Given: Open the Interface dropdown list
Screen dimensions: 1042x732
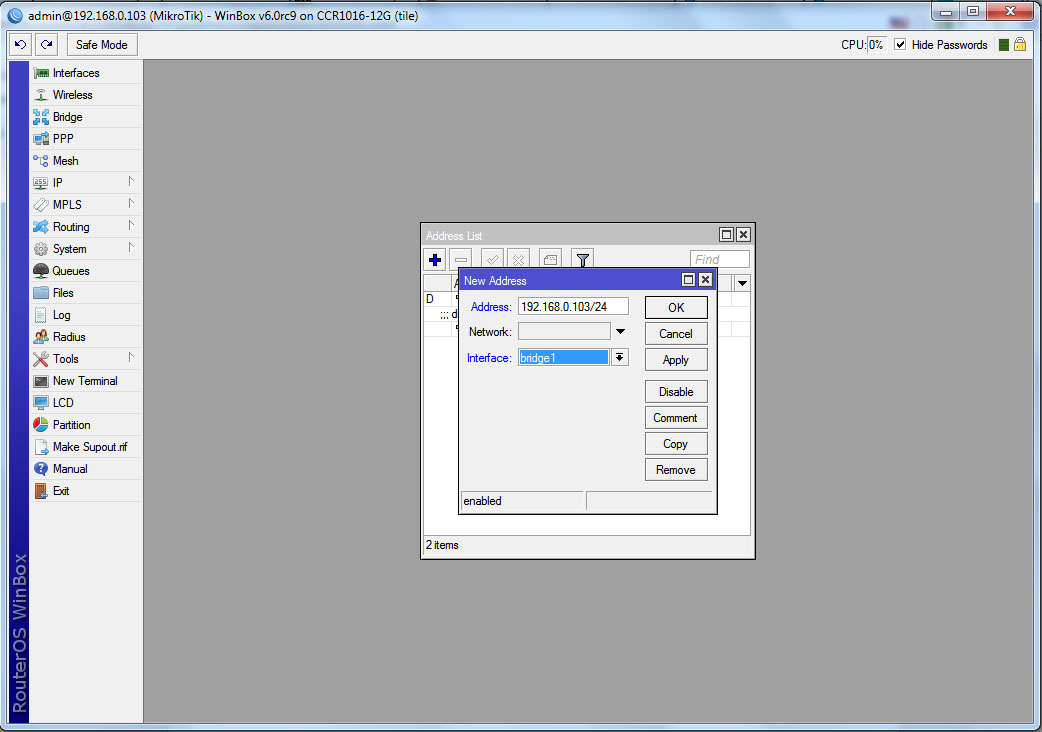Looking at the screenshot, I should click(x=620, y=358).
